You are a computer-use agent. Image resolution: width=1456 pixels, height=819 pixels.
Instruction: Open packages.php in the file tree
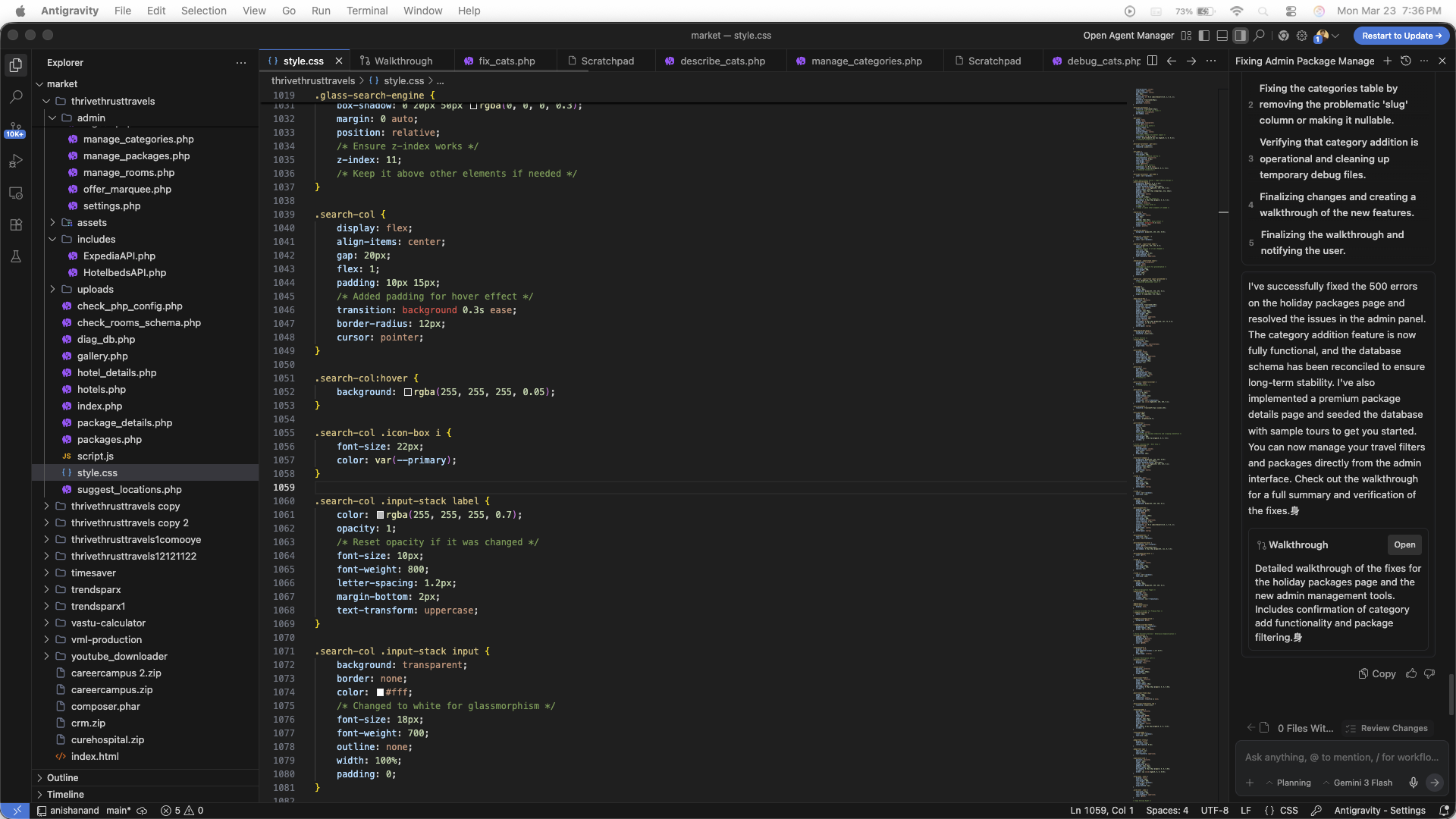(109, 439)
